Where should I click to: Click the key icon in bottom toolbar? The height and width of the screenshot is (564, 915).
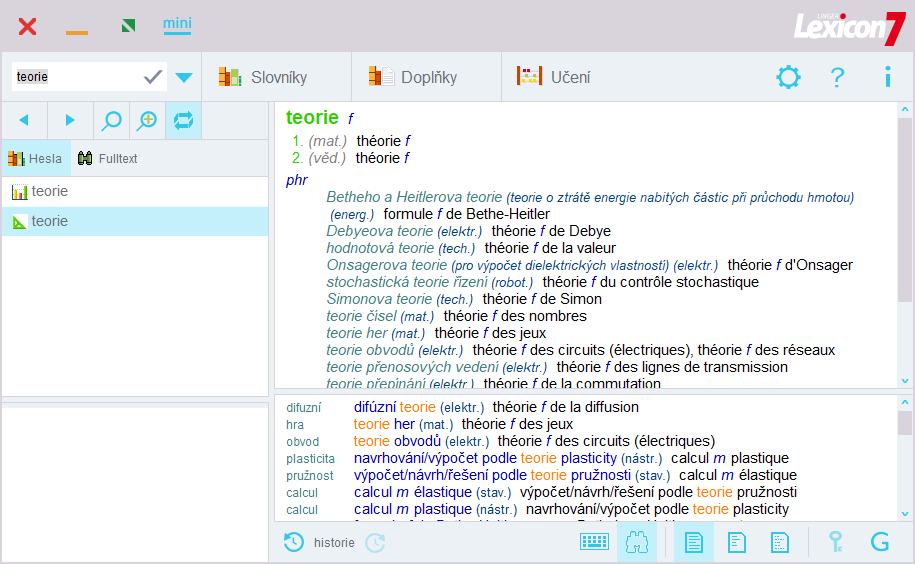pyautogui.click(x=835, y=542)
